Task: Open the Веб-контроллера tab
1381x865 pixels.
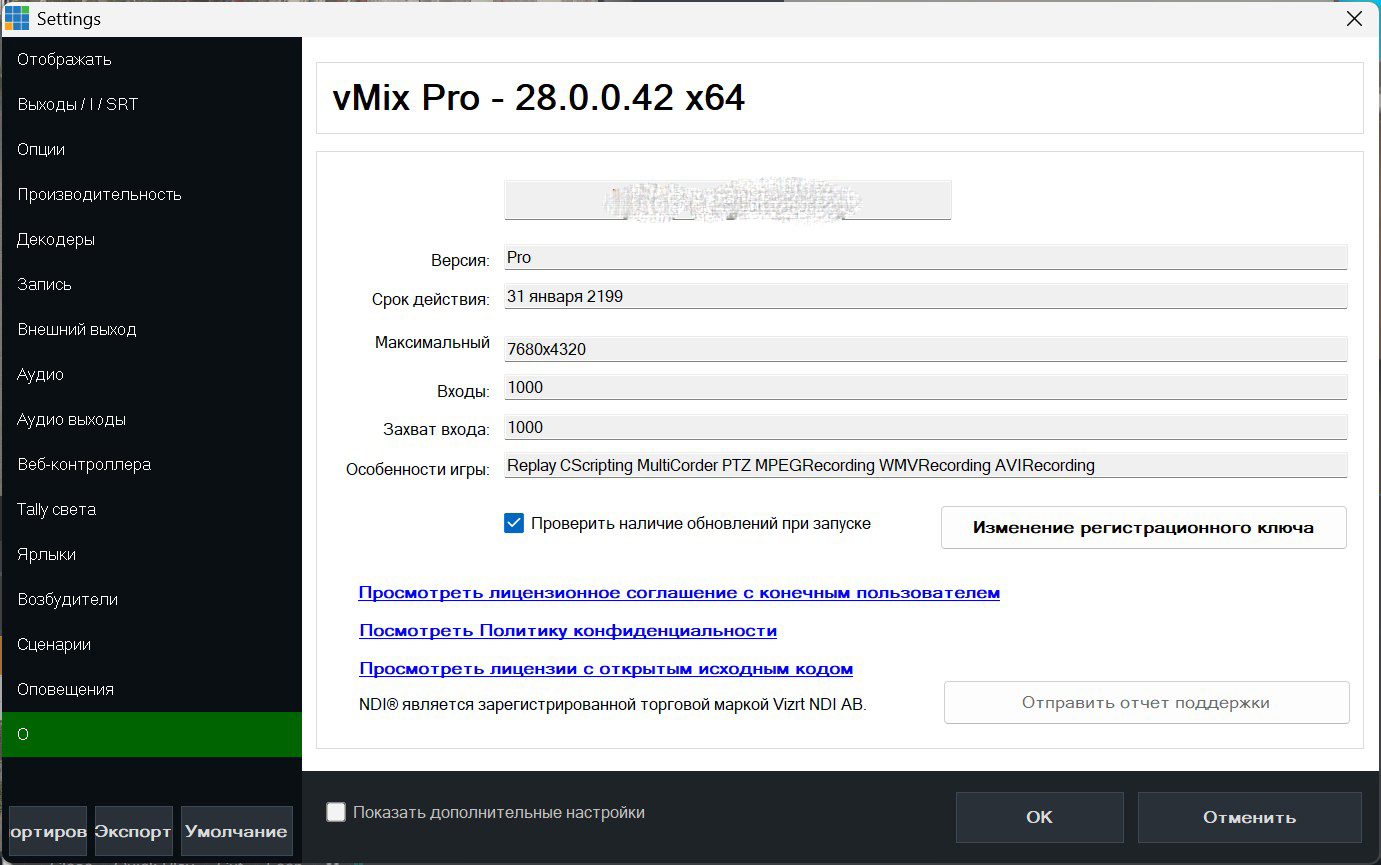Action: pyautogui.click(x=84, y=464)
